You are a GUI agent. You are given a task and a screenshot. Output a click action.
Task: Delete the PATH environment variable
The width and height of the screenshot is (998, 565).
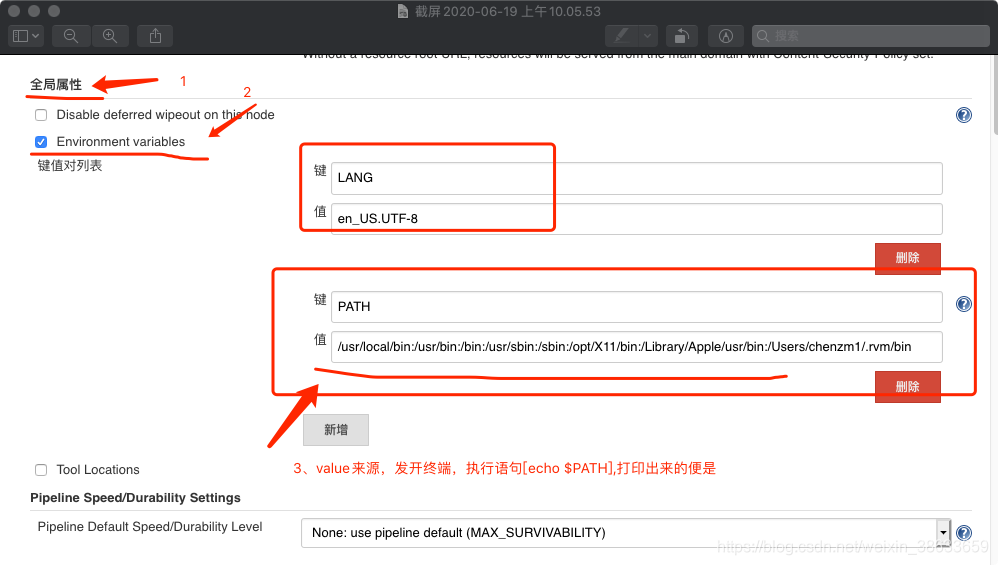(908, 387)
